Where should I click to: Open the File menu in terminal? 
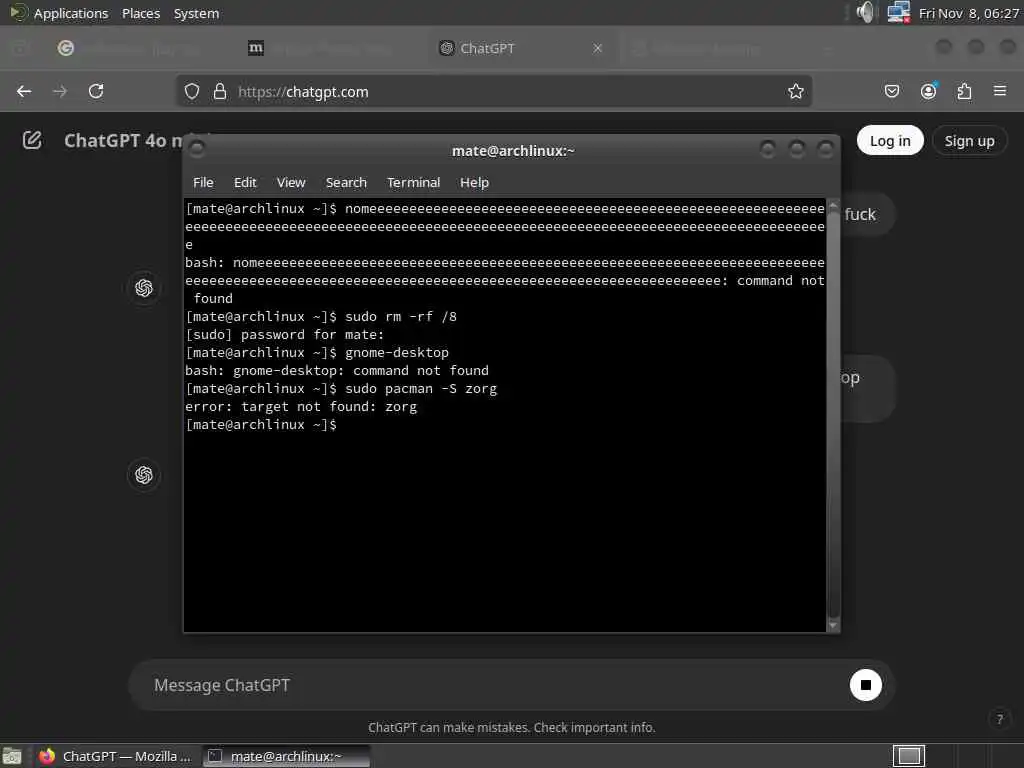203,183
